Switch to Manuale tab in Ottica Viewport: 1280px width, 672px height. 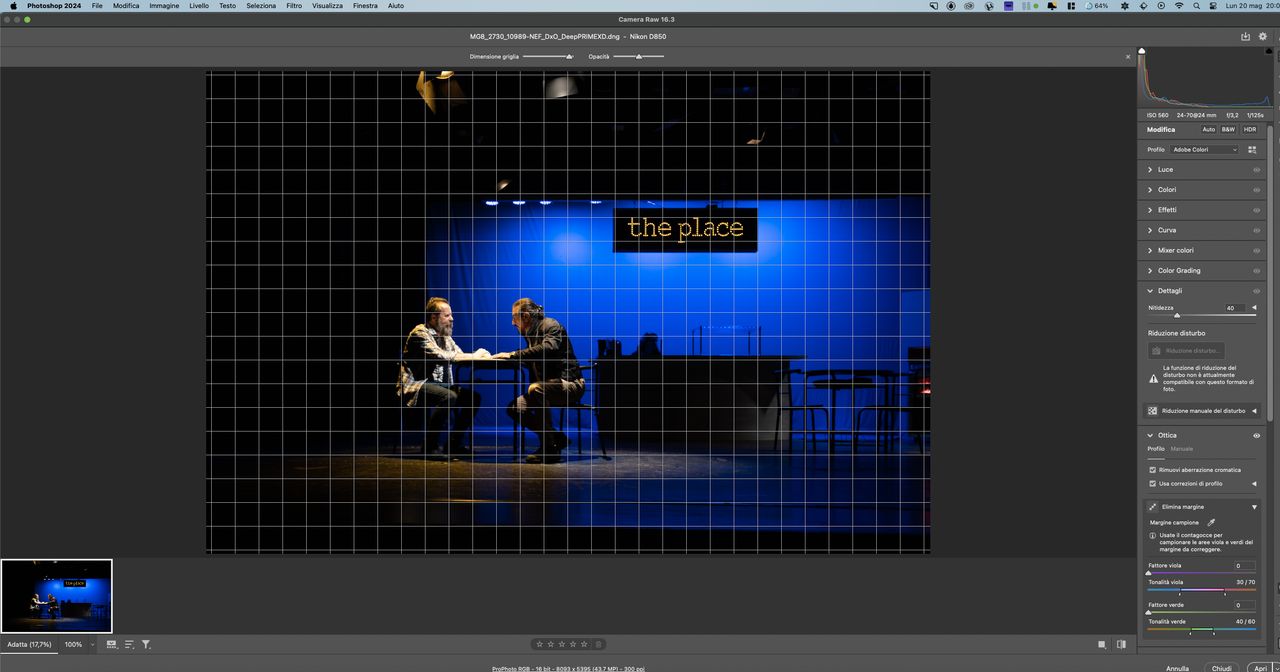coord(1182,449)
